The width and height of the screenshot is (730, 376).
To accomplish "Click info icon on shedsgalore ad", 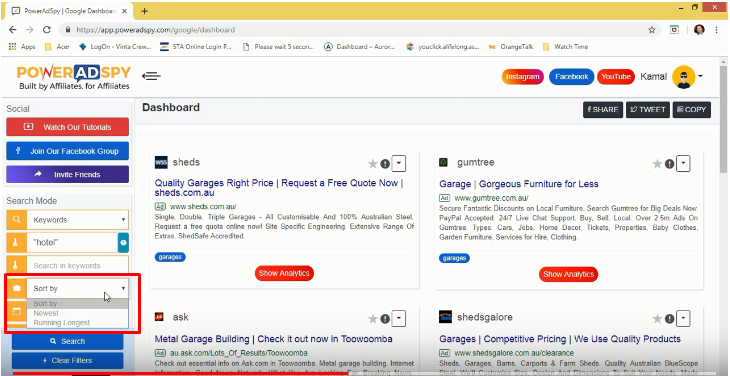I will pyautogui.click(x=669, y=319).
